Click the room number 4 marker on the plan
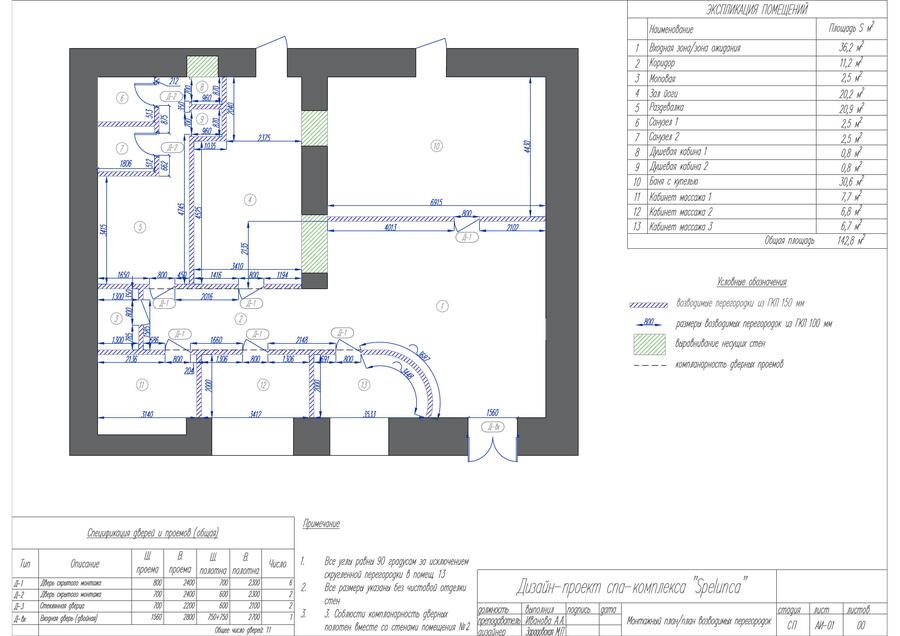 249,200
